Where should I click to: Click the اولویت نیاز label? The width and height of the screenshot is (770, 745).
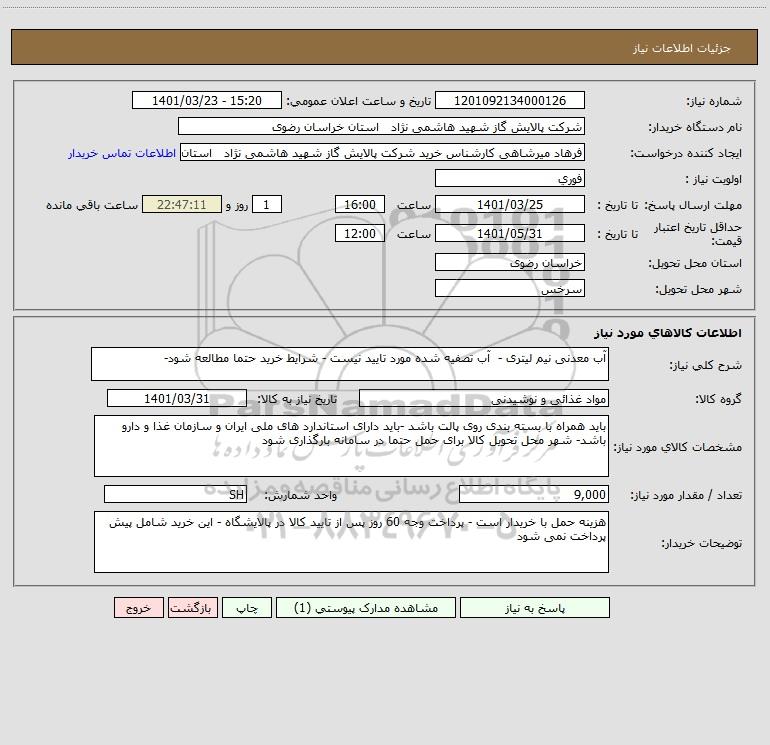click(714, 179)
